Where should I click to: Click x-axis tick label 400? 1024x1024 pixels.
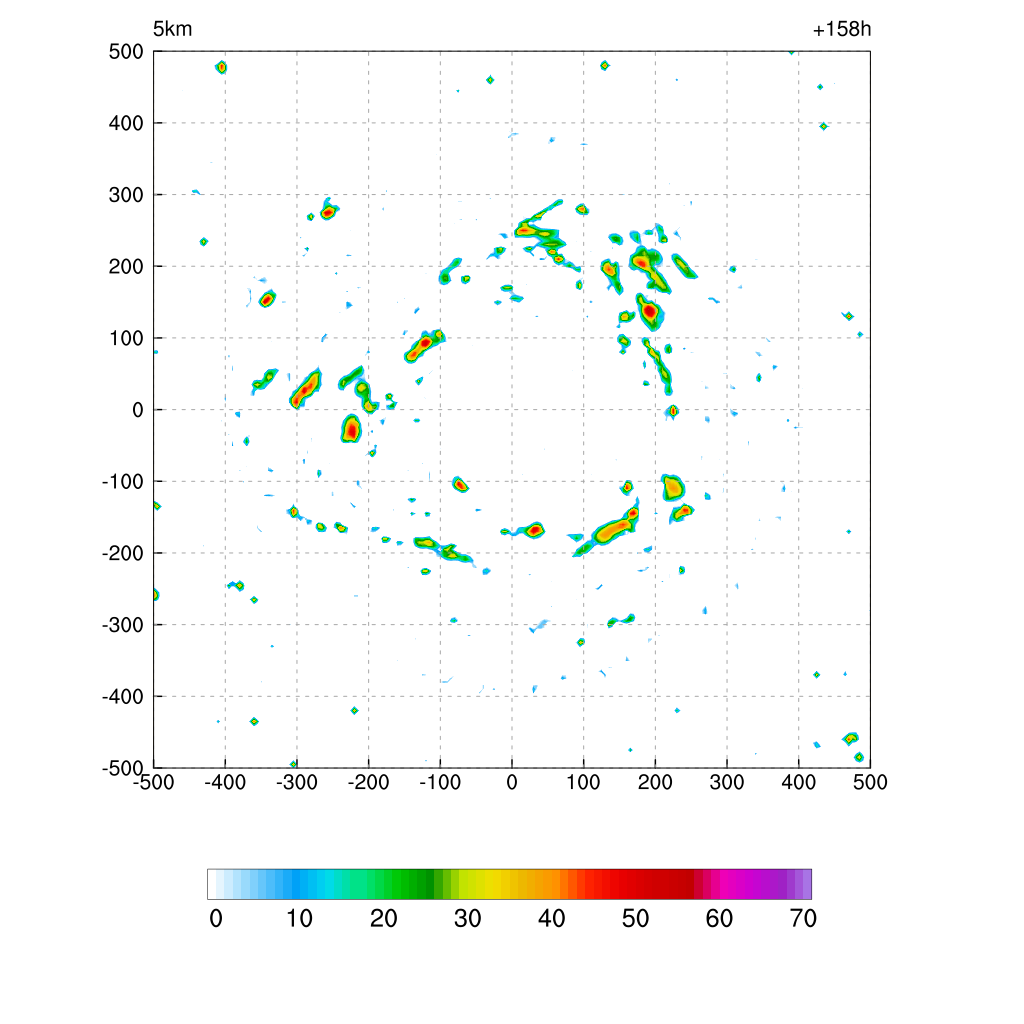tap(799, 782)
